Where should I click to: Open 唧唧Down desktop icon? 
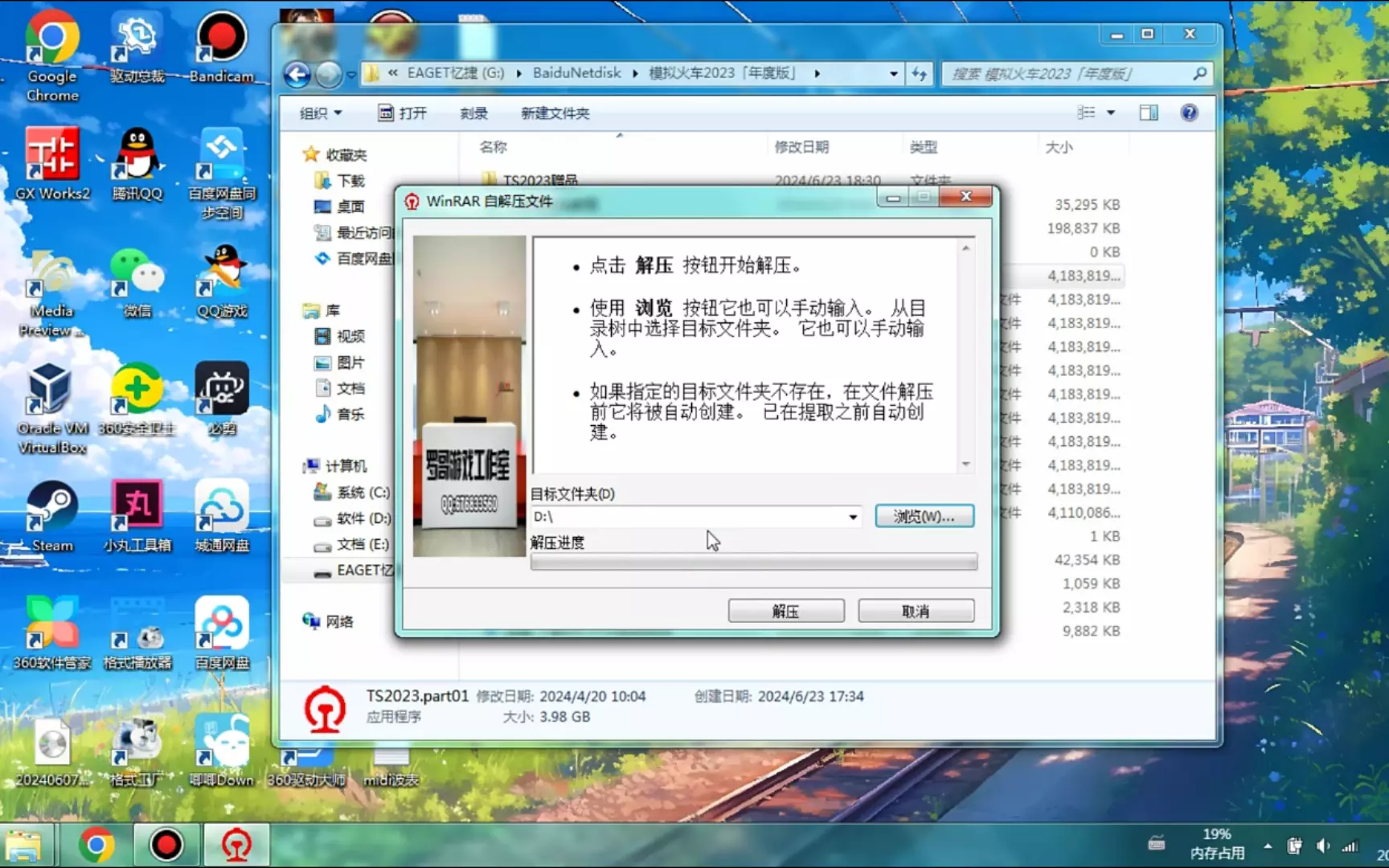coord(222,751)
